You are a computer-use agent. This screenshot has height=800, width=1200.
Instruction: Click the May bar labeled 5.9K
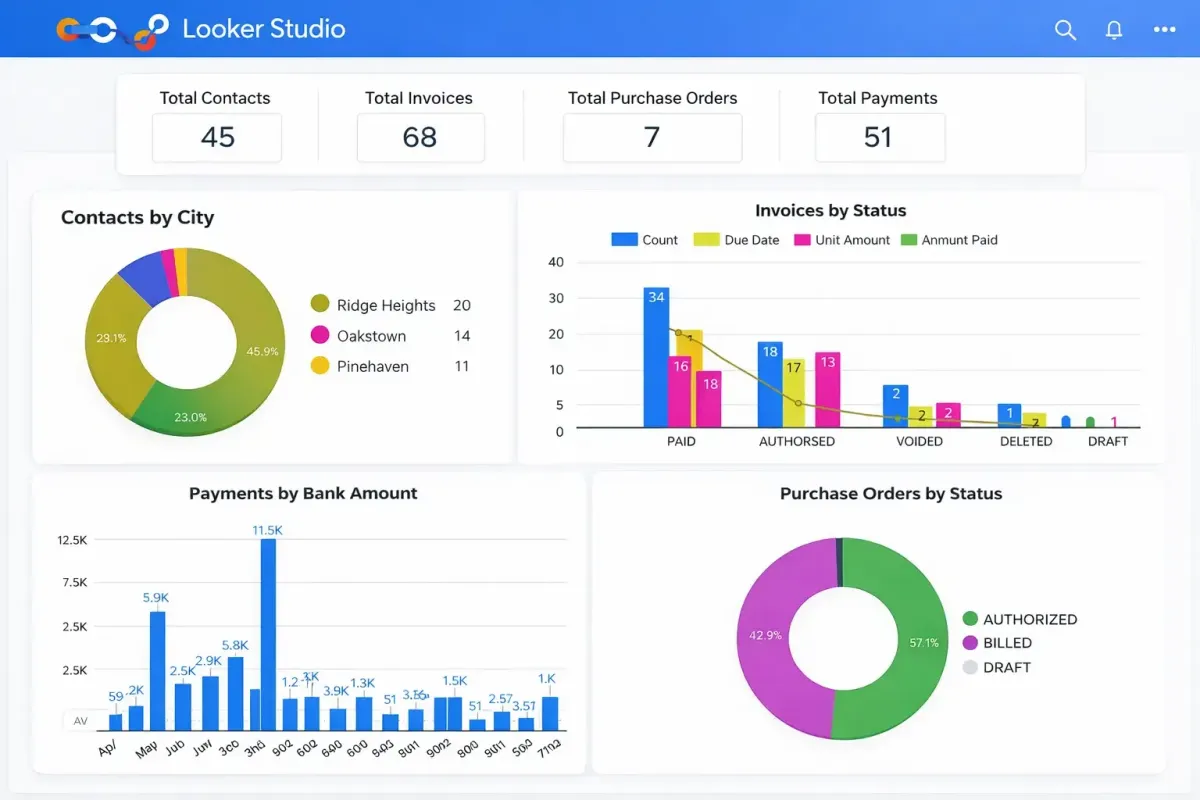157,671
